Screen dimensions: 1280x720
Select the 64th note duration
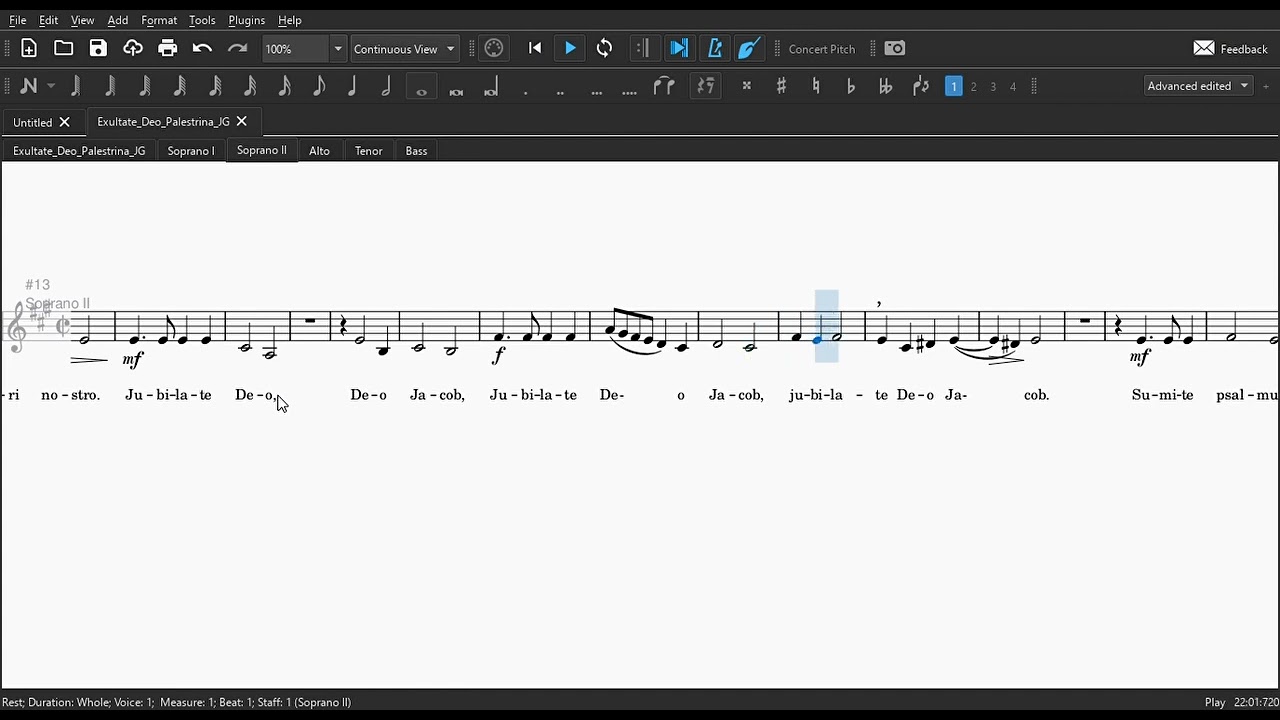[x=215, y=86]
